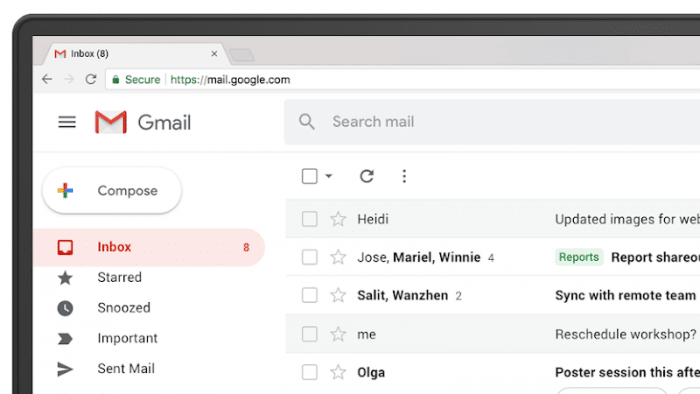This screenshot has width=700, height=394.
Task: Star the email from Olga
Action: (338, 372)
